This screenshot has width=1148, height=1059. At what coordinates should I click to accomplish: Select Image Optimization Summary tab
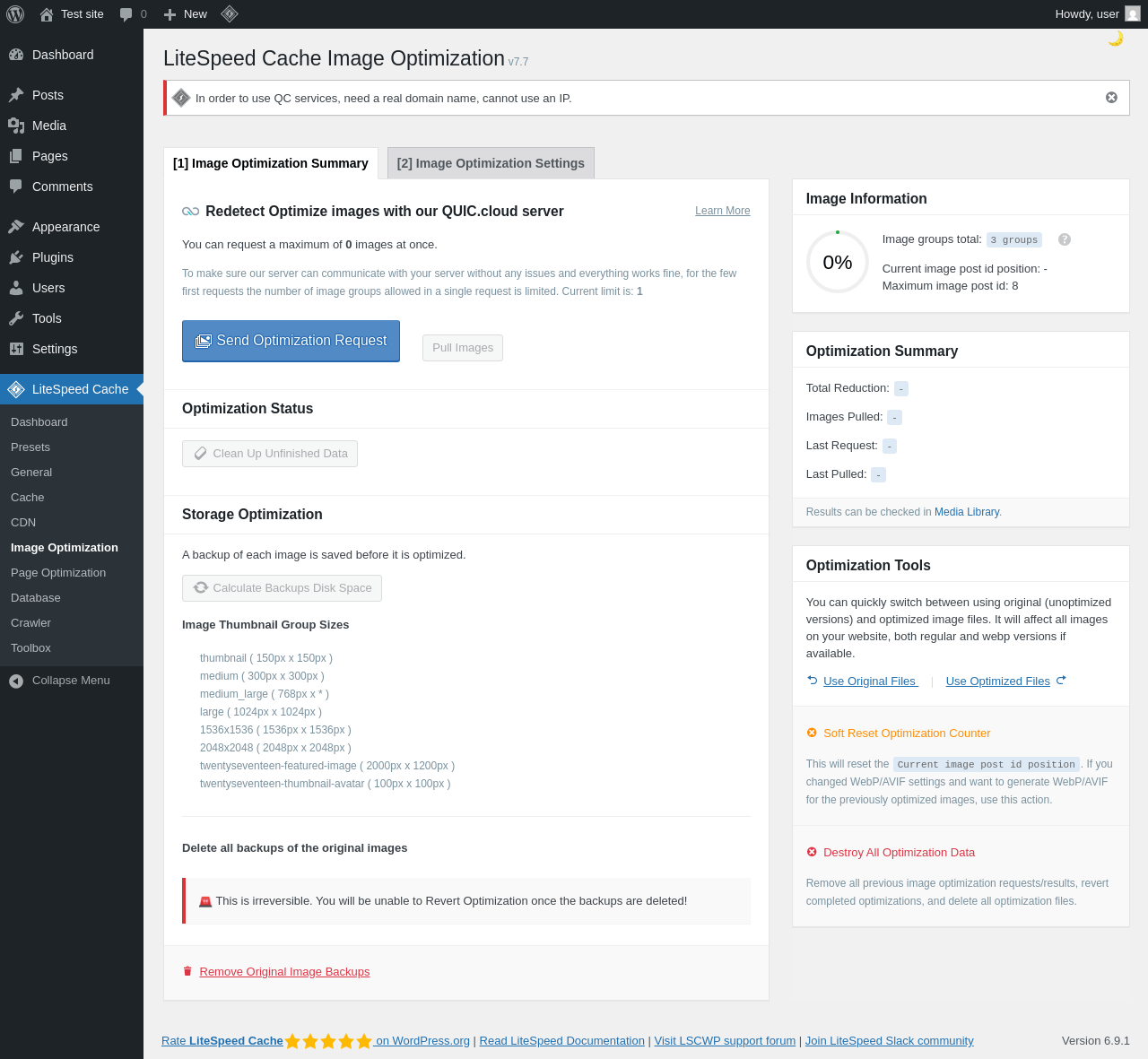tap(271, 163)
